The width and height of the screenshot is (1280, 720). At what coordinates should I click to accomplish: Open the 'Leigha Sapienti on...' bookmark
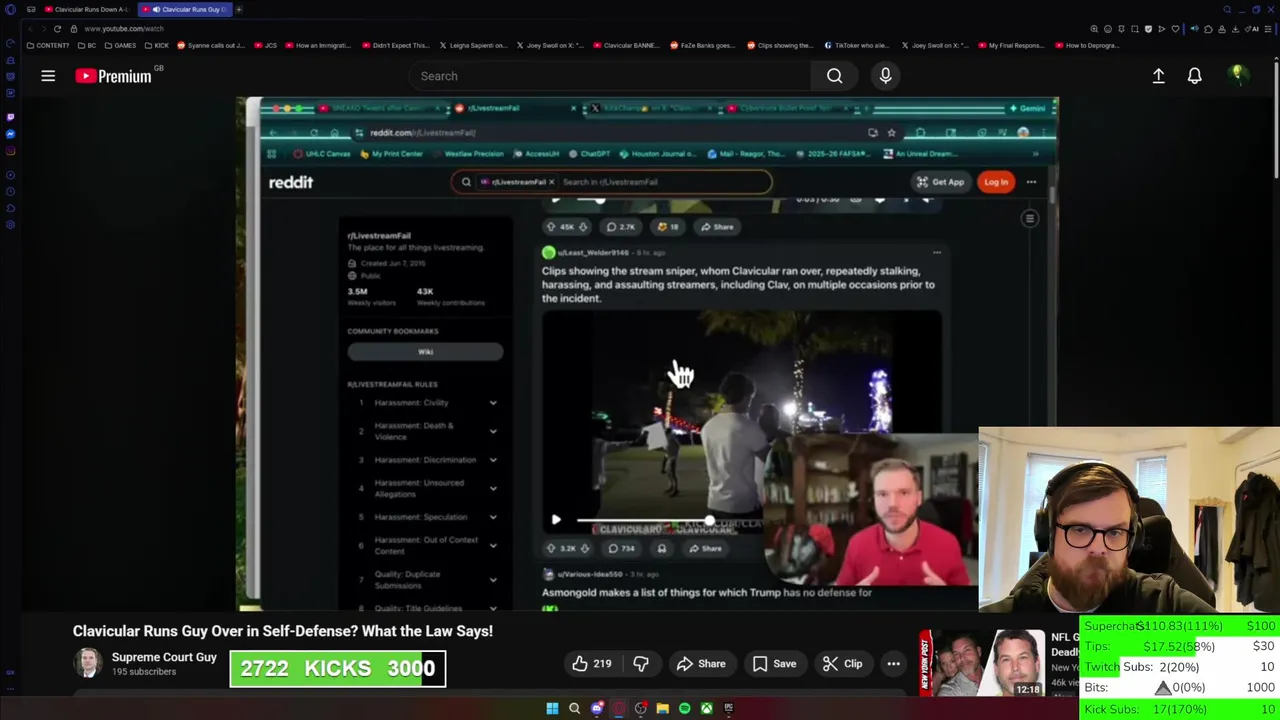[x=474, y=45]
